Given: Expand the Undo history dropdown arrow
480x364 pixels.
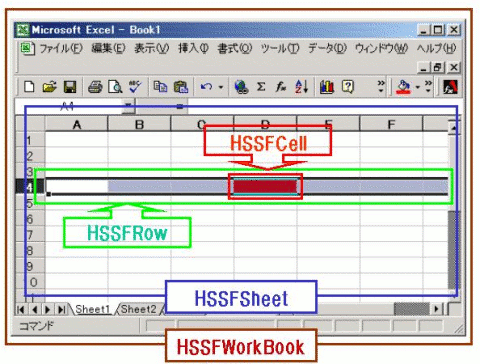Looking at the screenshot, I should (221, 87).
